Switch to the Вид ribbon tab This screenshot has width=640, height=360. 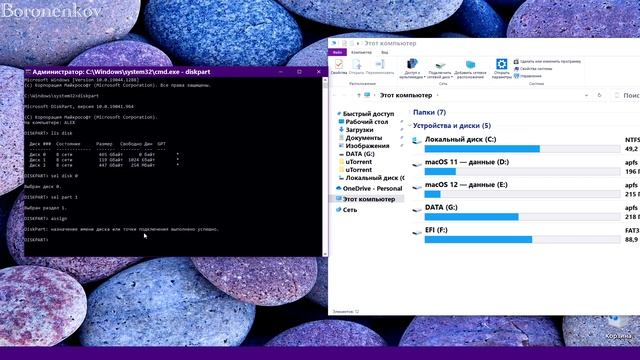pyautogui.click(x=384, y=52)
